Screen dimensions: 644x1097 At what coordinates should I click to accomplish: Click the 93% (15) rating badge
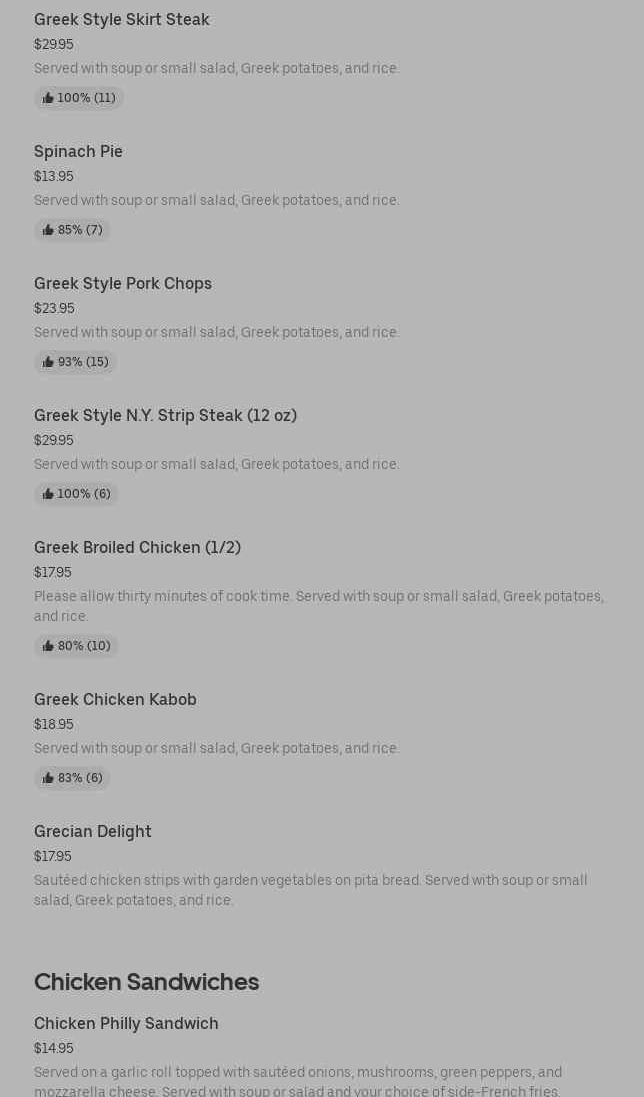pyautogui.click(x=76, y=362)
